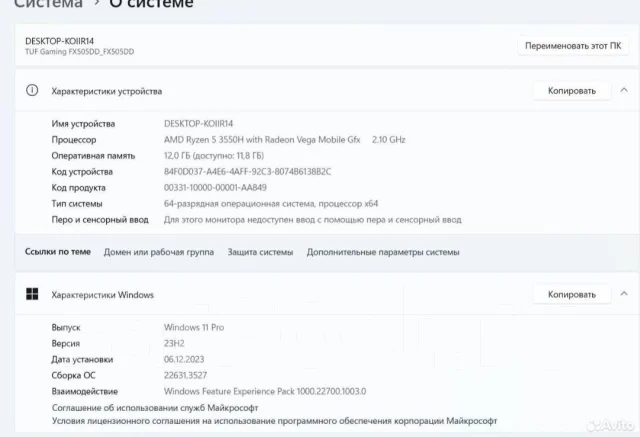
Task: Click Дата установки label
Action: coord(82,359)
